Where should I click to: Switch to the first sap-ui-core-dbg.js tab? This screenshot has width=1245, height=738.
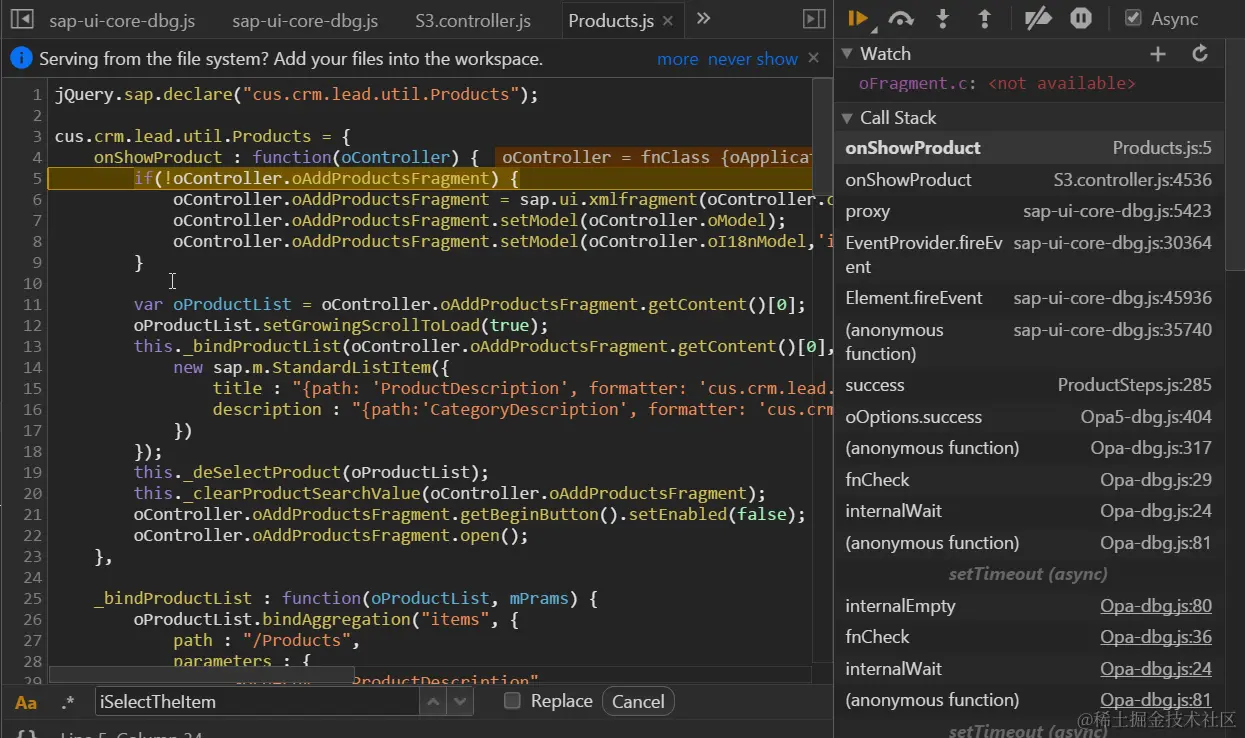[122, 20]
